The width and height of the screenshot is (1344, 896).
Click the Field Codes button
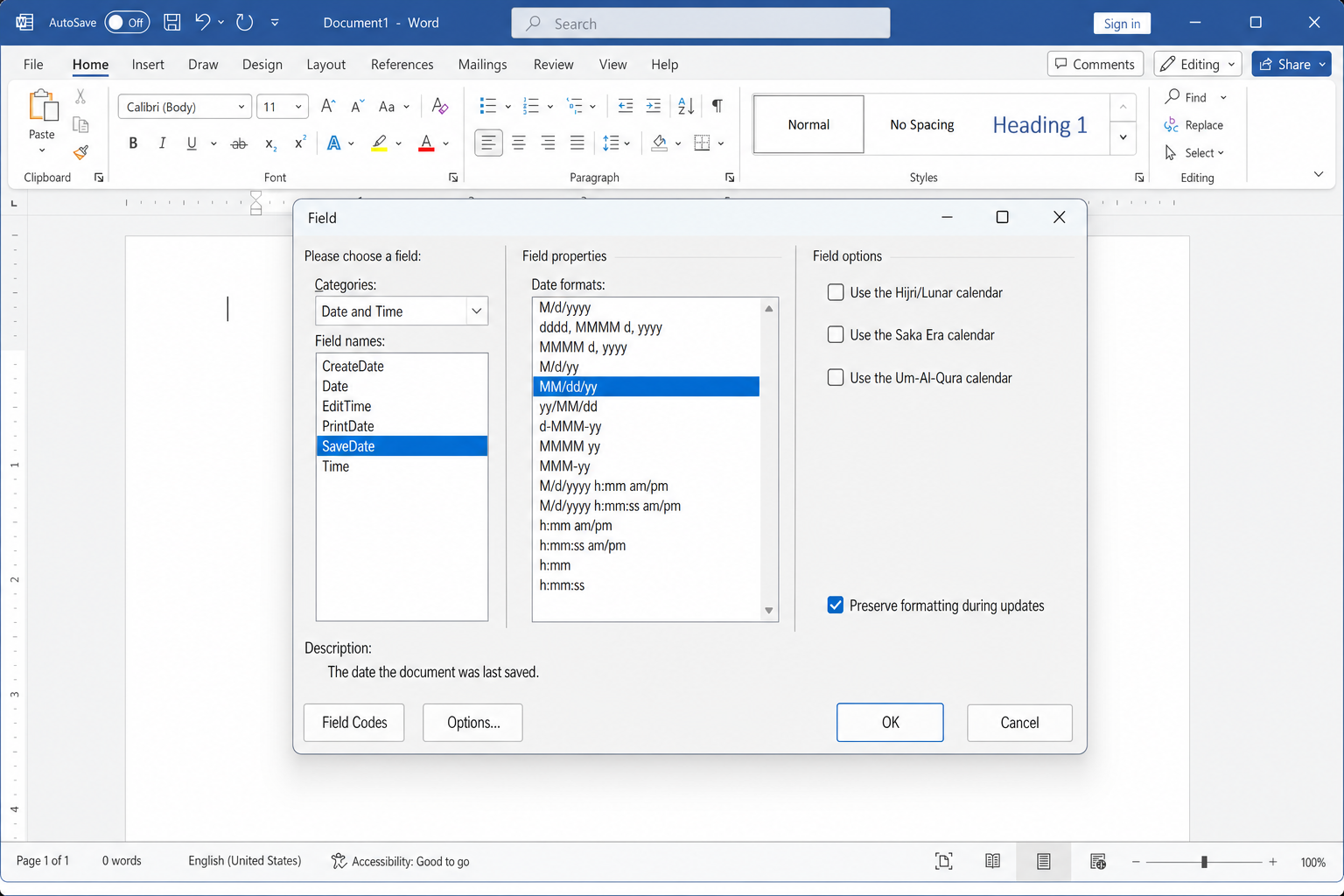(354, 723)
